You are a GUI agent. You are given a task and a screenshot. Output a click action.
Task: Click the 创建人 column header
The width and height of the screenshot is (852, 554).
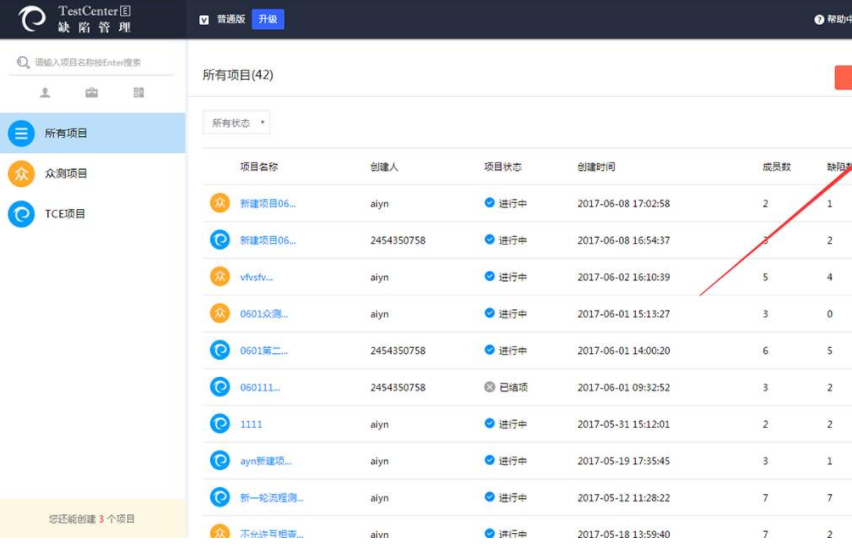tap(384, 167)
